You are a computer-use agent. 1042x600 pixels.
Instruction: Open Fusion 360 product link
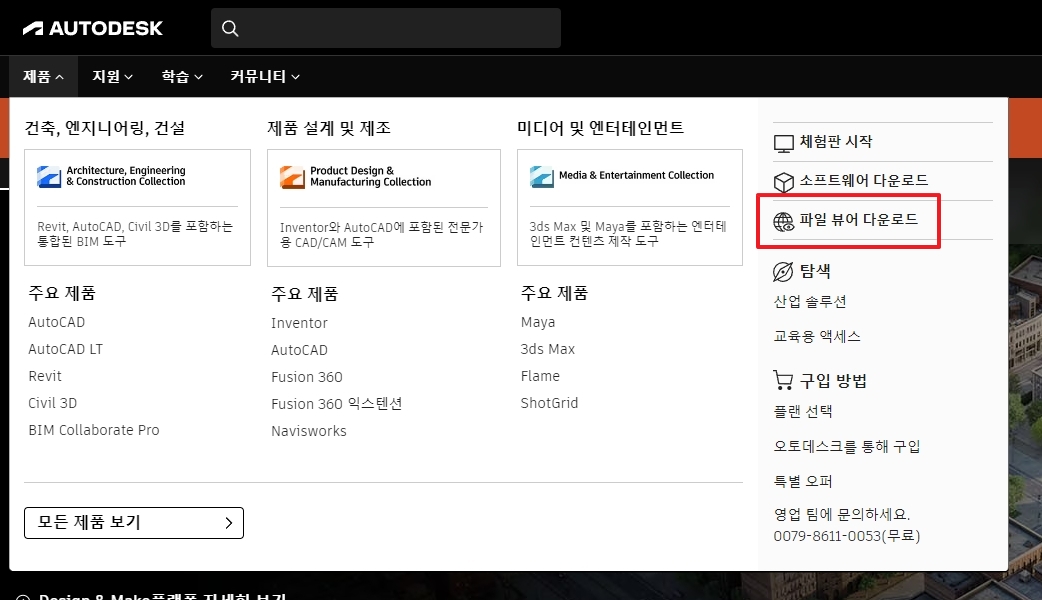[x=306, y=377]
